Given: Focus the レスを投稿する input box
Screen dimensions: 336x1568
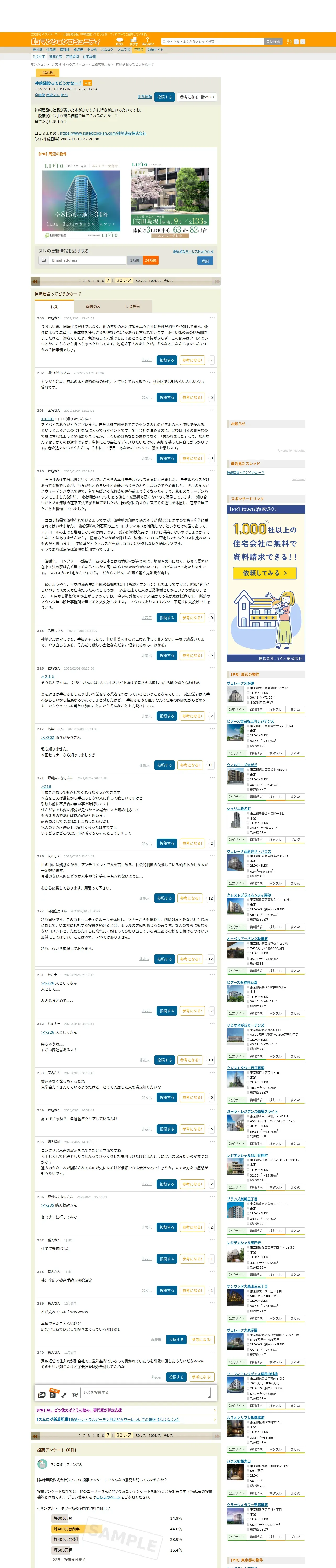Looking at the screenshot, I should point(146,1392).
